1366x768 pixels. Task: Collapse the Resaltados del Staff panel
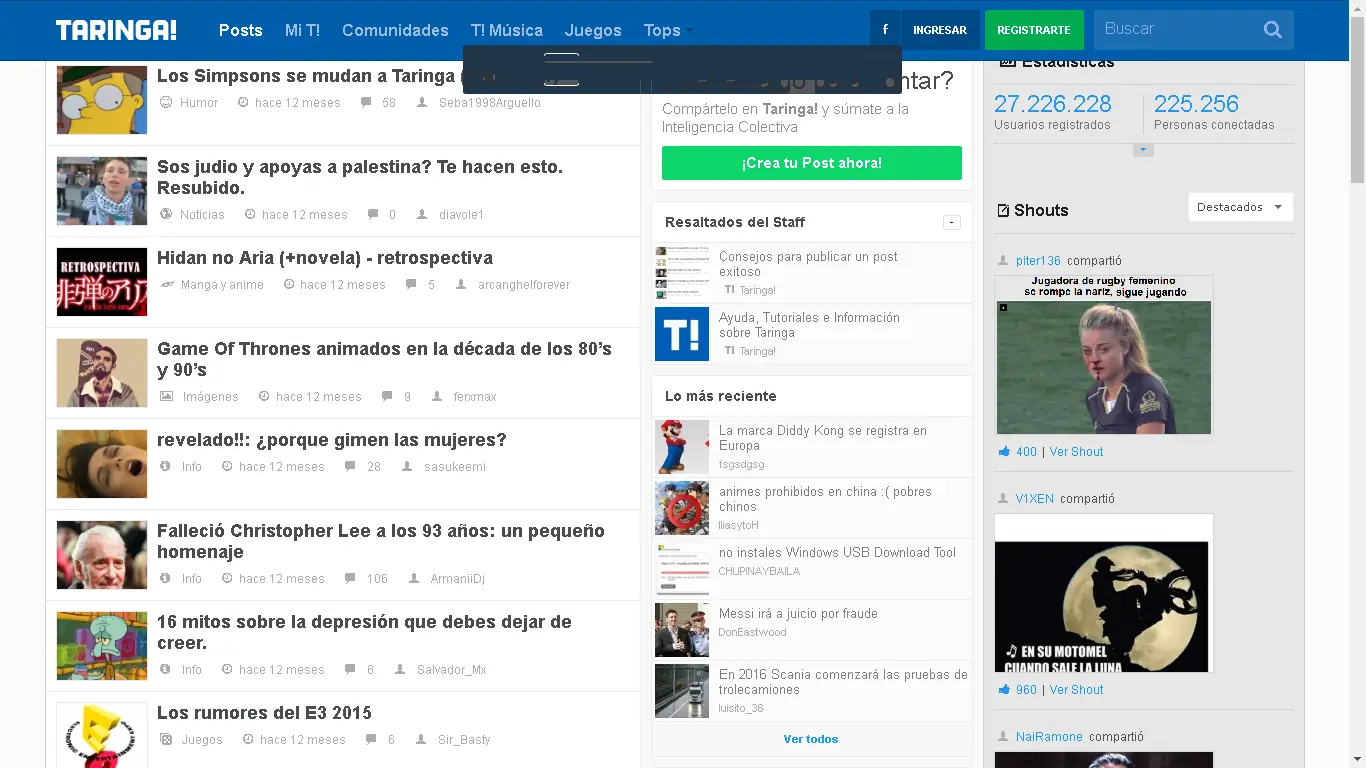pyautogui.click(x=952, y=222)
